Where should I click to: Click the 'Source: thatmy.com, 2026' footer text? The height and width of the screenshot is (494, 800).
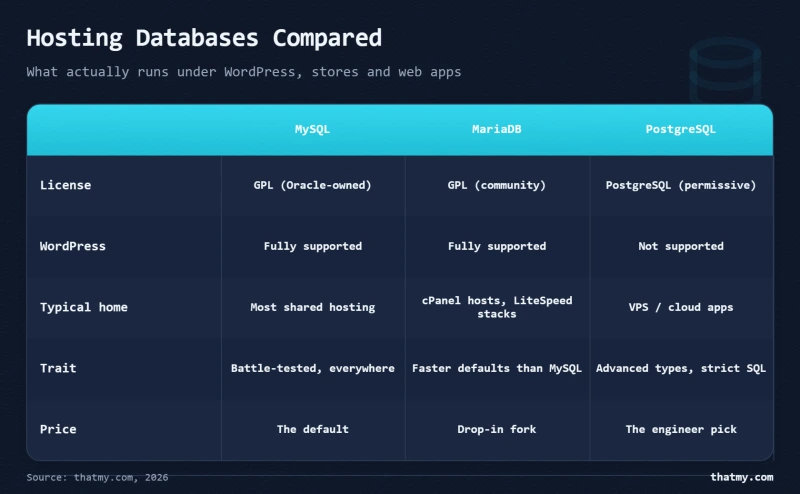(x=97, y=477)
